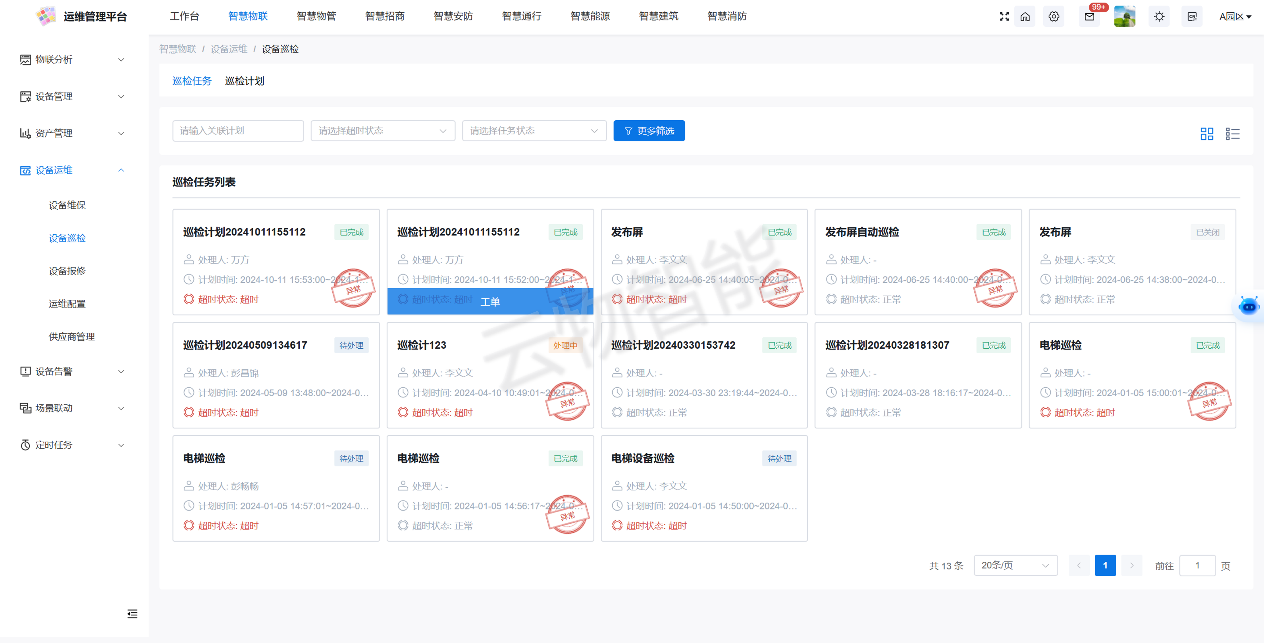Click the 设备告警 sidebar icon
1264x643 pixels.
[26, 371]
